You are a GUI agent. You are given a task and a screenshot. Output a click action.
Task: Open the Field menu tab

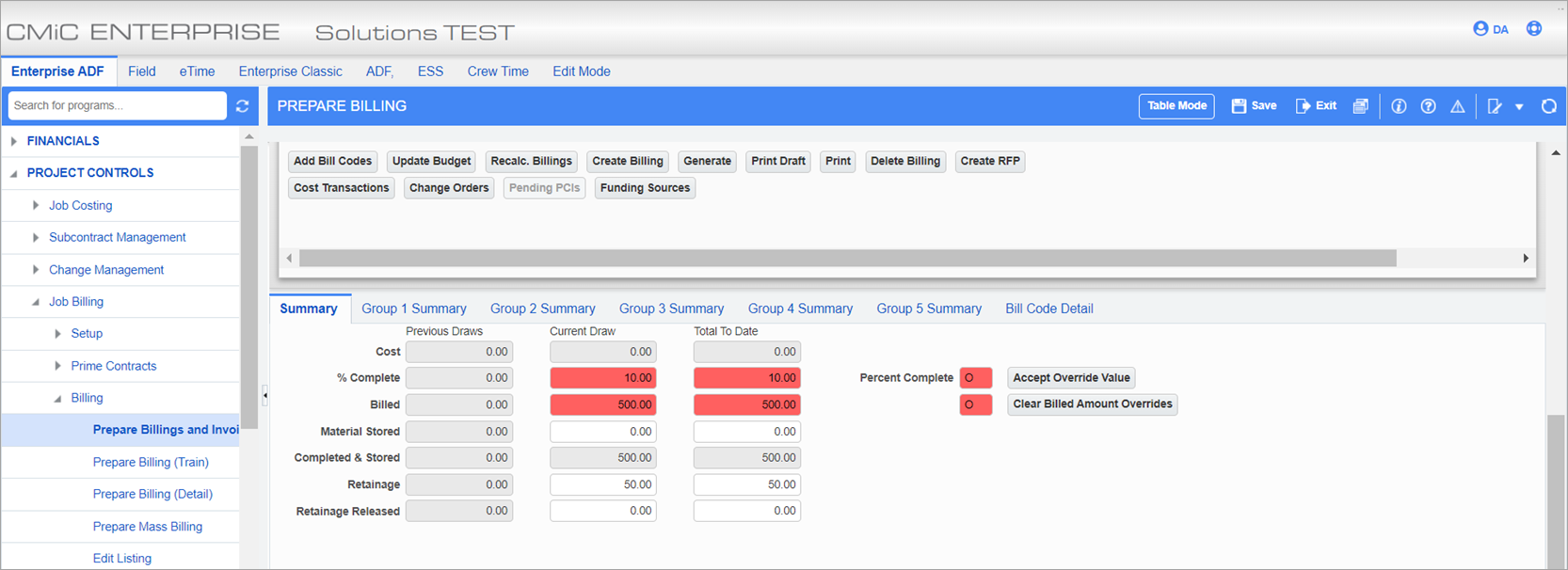[x=142, y=71]
